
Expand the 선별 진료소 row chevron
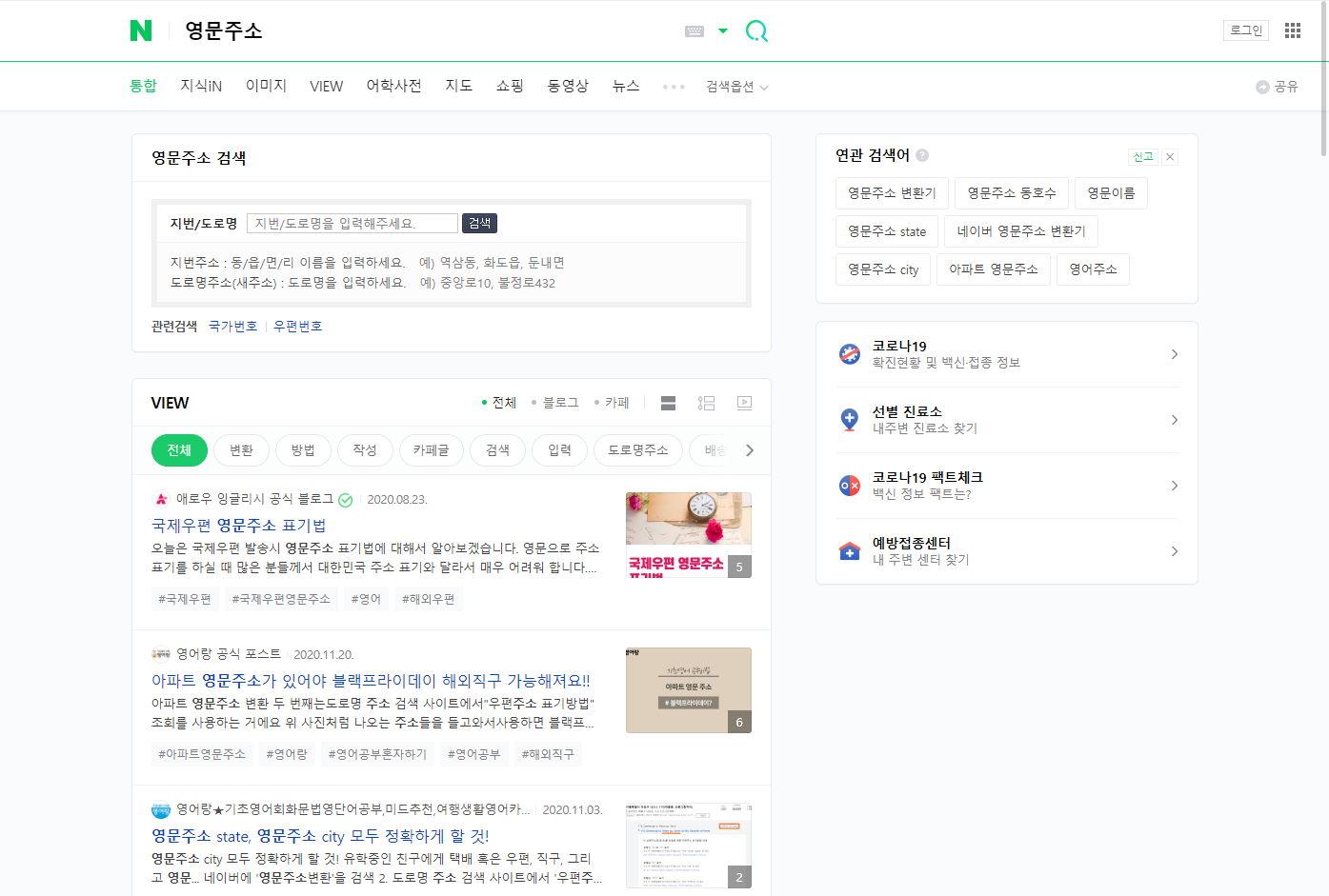click(x=1175, y=420)
